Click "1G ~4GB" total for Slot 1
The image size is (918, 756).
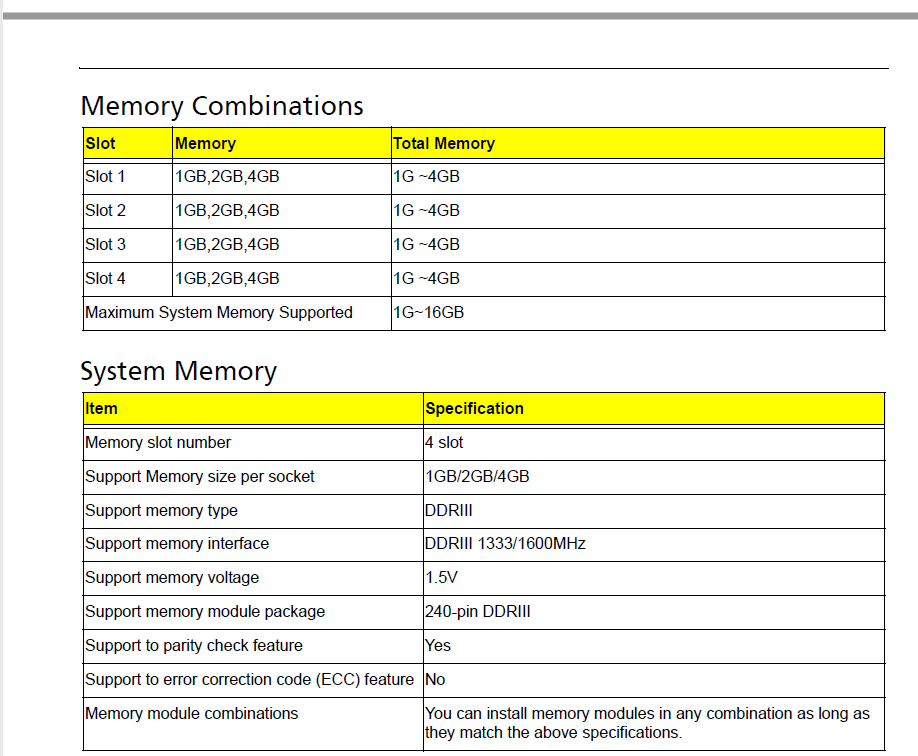426,177
